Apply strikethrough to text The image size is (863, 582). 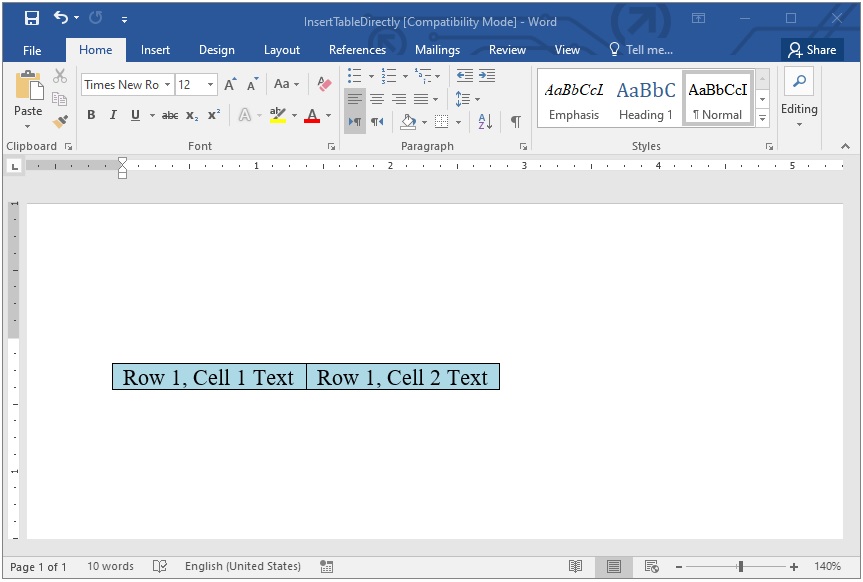coord(170,115)
